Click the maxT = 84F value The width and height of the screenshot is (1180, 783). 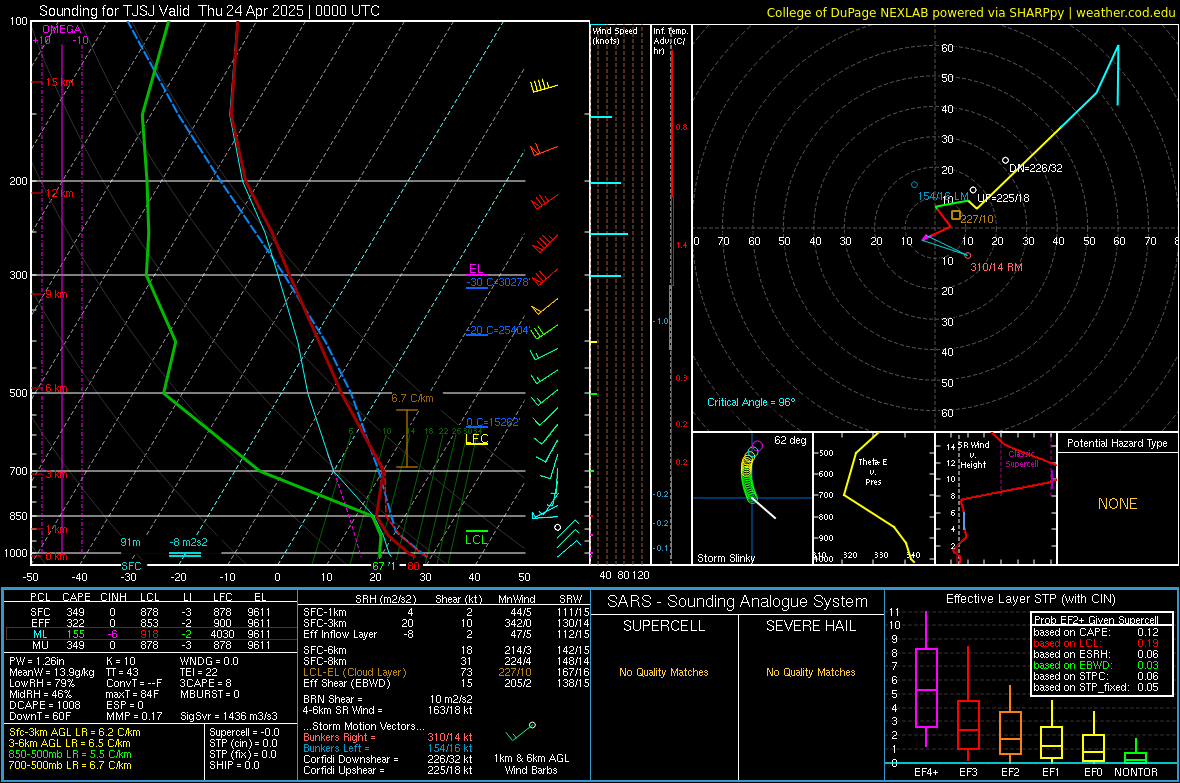(x=132, y=694)
